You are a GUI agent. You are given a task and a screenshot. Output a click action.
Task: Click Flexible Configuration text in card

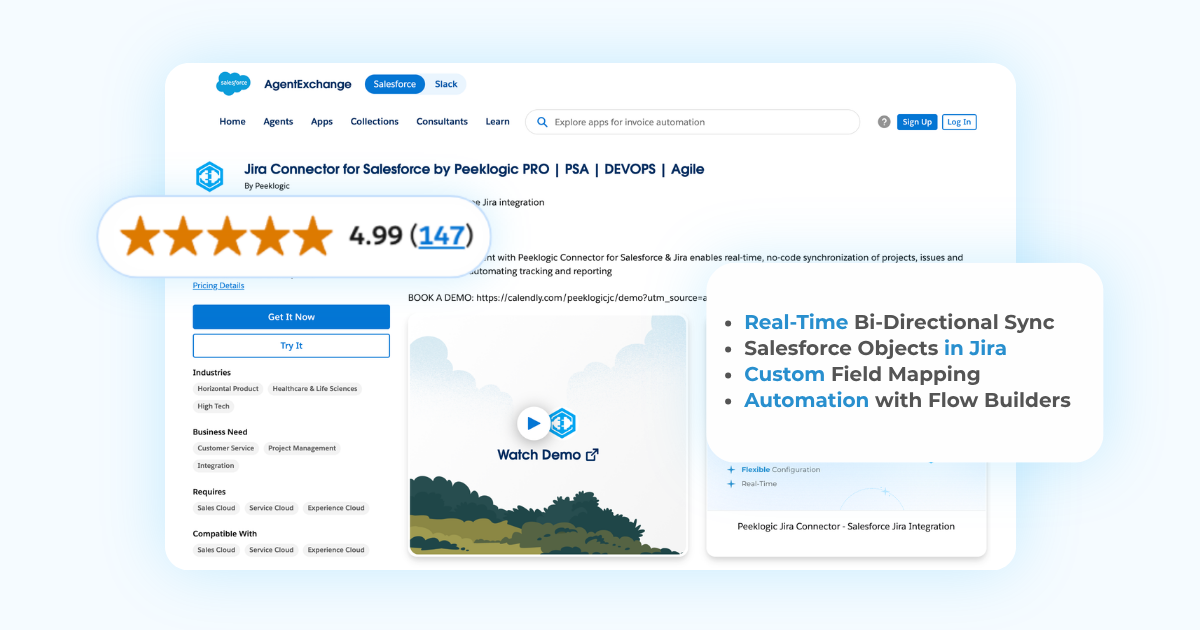coord(780,469)
